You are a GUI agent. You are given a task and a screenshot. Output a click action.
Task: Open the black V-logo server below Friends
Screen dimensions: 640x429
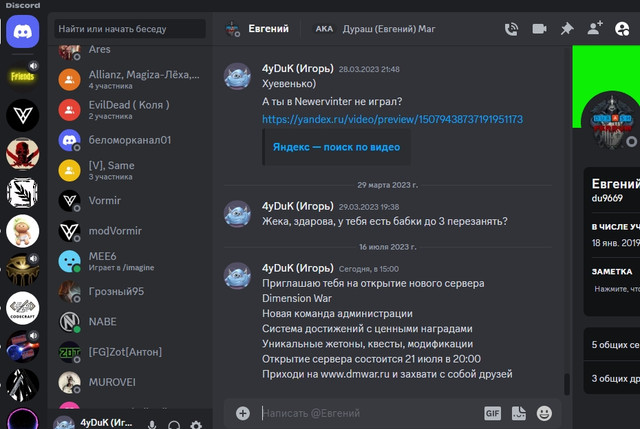click(x=22, y=115)
